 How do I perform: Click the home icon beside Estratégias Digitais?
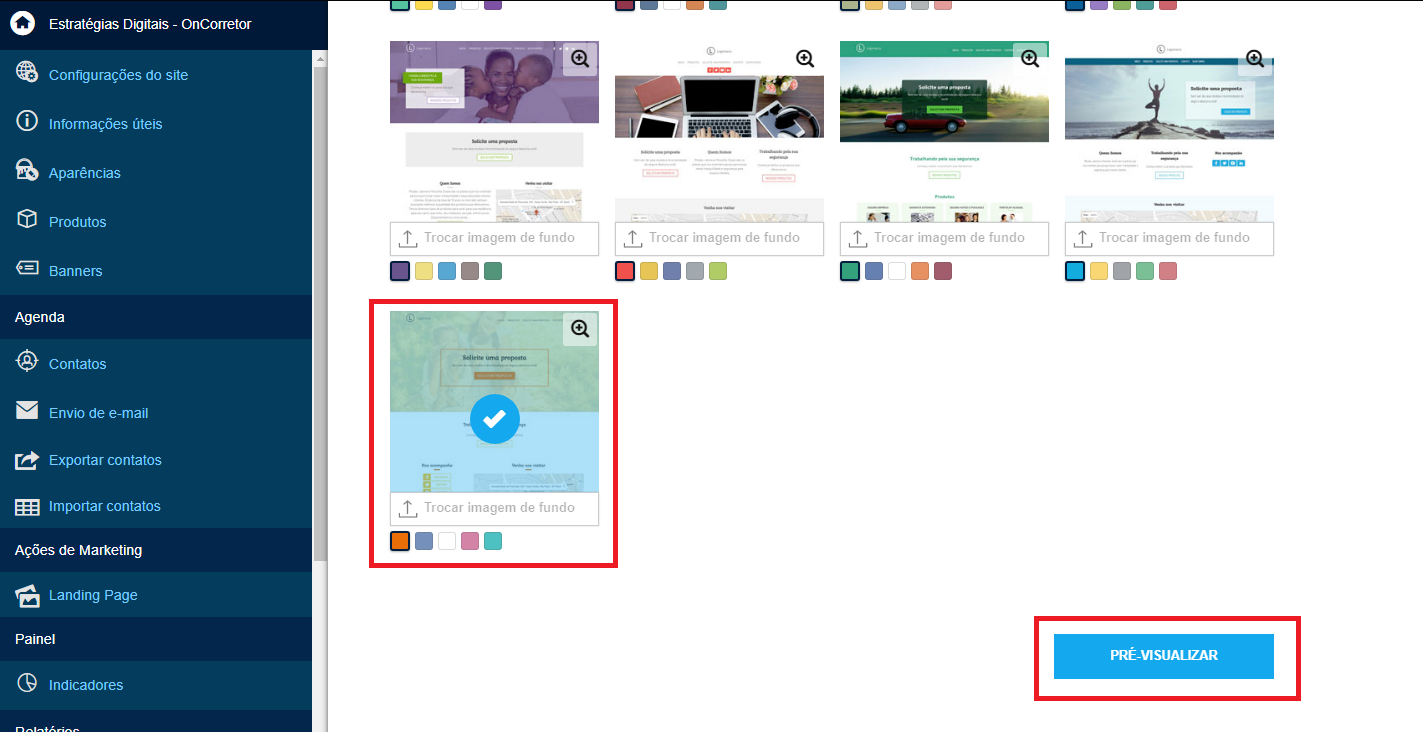[x=24, y=23]
